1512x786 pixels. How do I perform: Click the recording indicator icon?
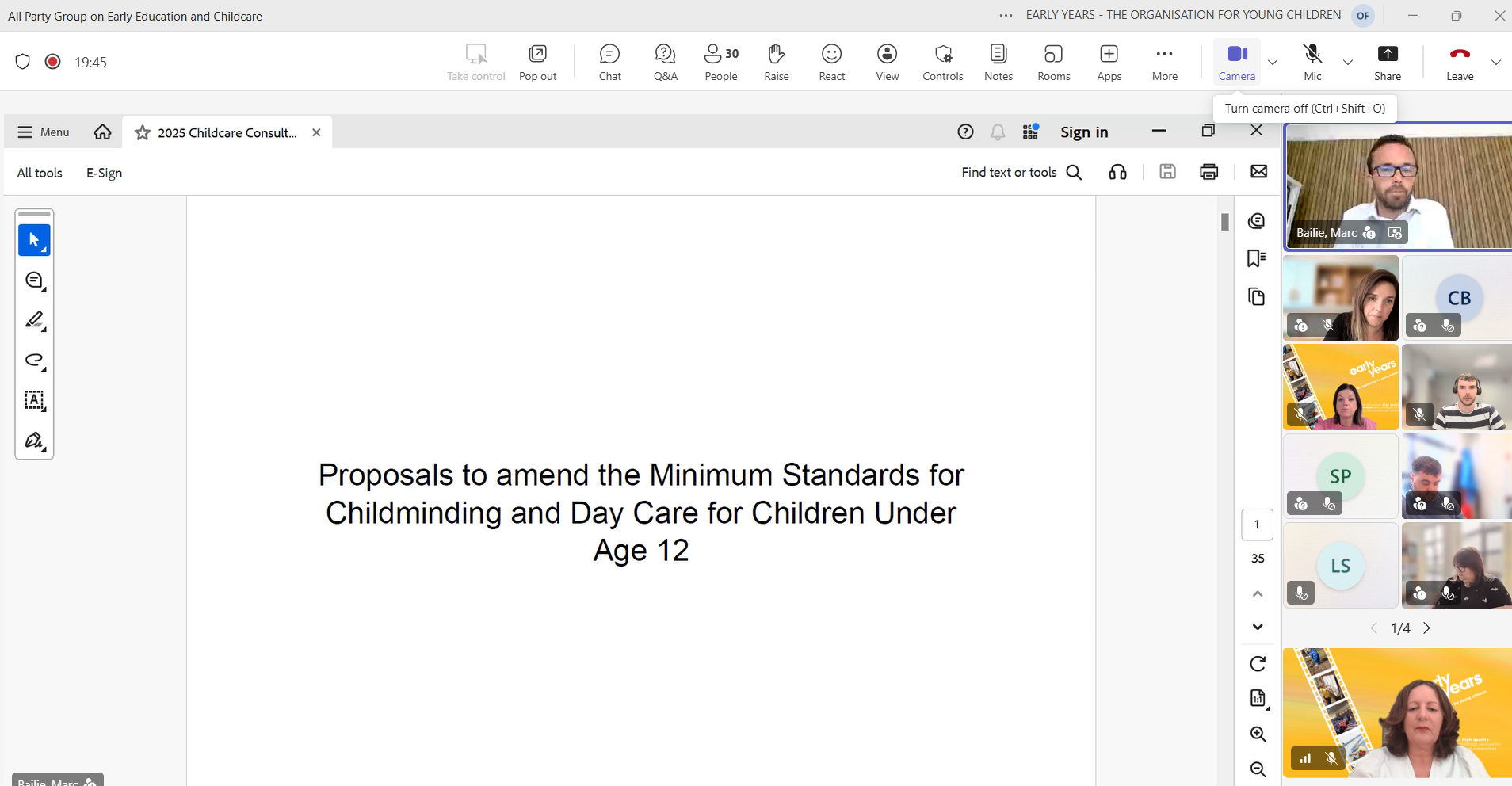[52, 62]
